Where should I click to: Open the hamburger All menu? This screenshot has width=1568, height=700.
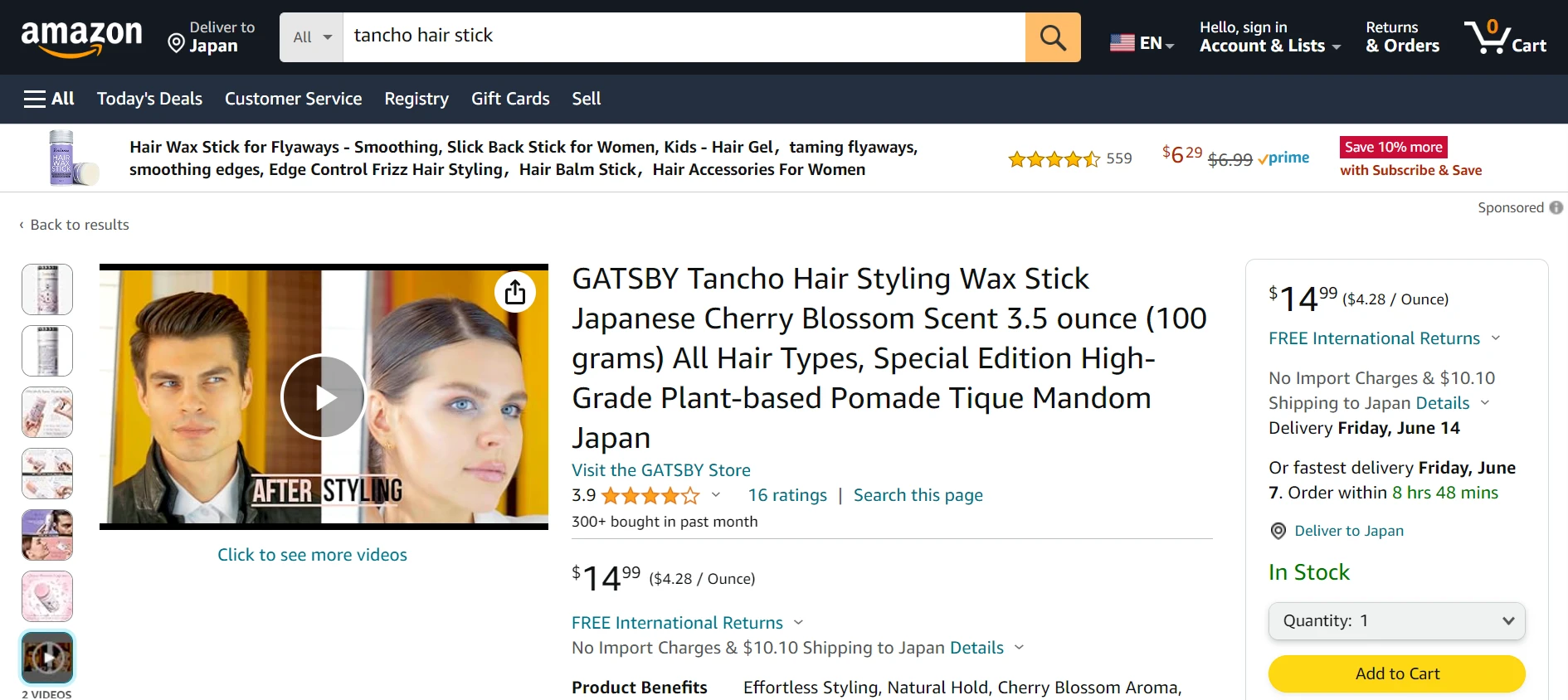tap(49, 99)
